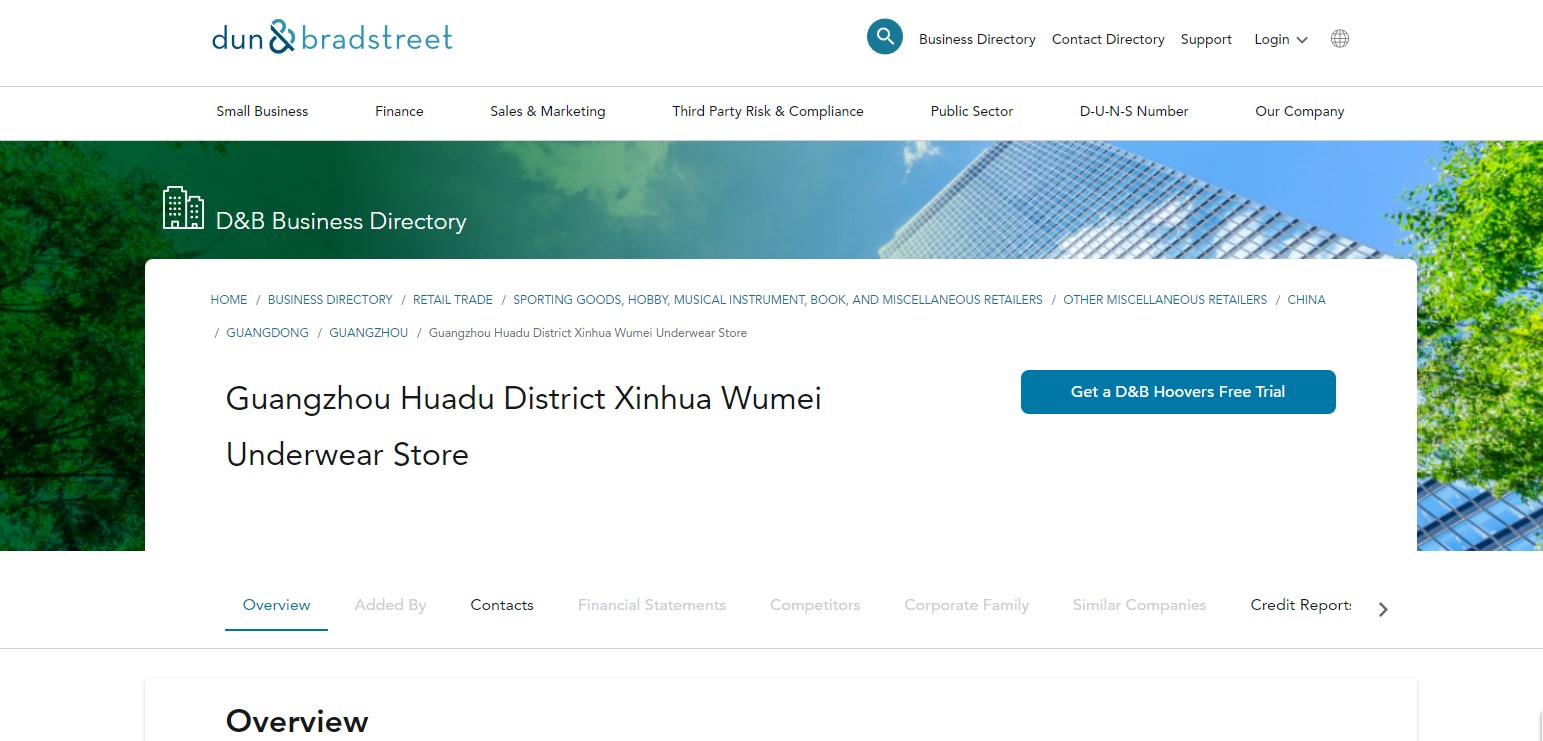Image resolution: width=1543 pixels, height=741 pixels.
Task: Open the globe language selector
Action: point(1339,39)
